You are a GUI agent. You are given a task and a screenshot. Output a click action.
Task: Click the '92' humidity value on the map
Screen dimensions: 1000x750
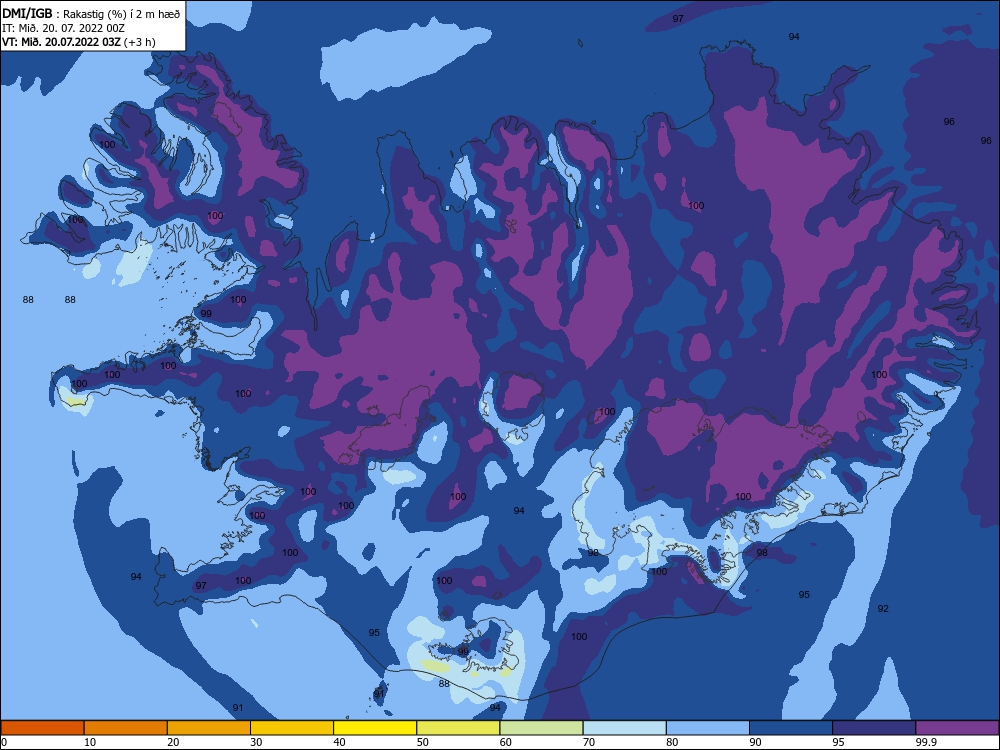click(x=883, y=608)
